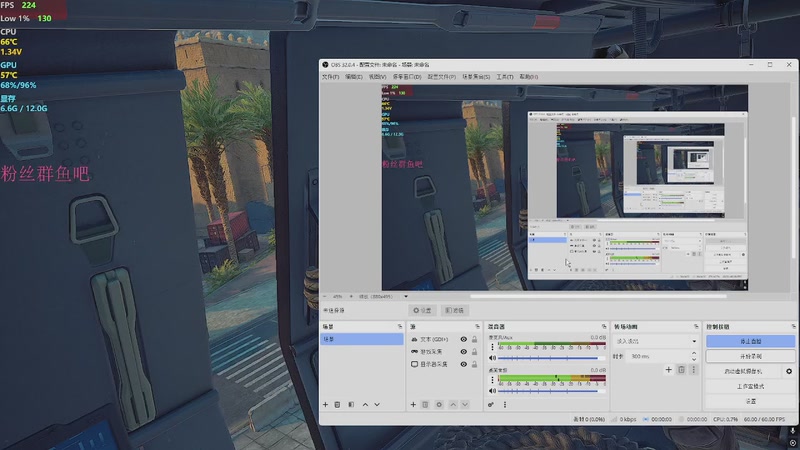Decrease transition duration with the down stepper arrow
Viewport: 800px width, 450px height.
694,359
